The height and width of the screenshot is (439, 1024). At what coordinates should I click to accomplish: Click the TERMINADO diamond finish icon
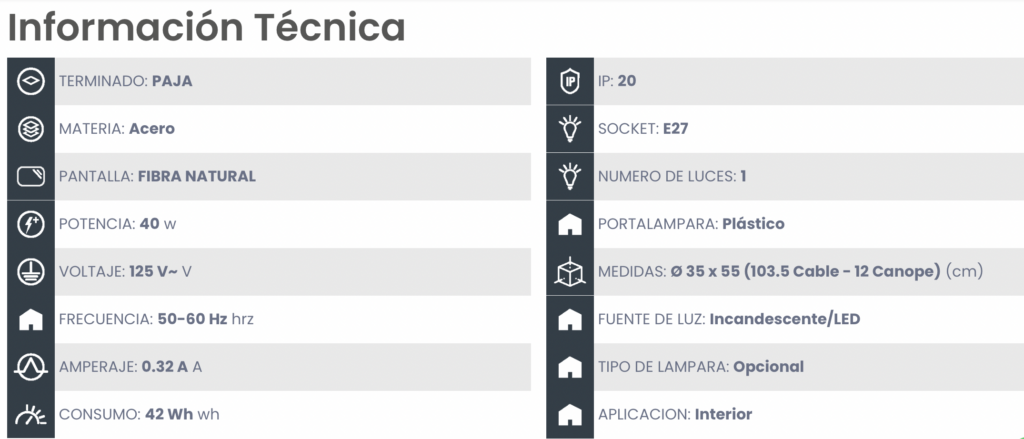pos(31,82)
